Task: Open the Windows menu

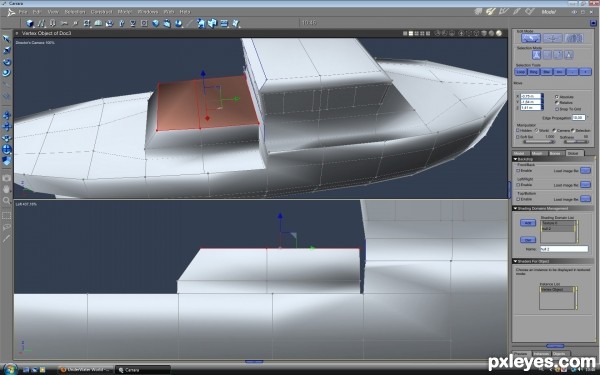Action: [148, 12]
